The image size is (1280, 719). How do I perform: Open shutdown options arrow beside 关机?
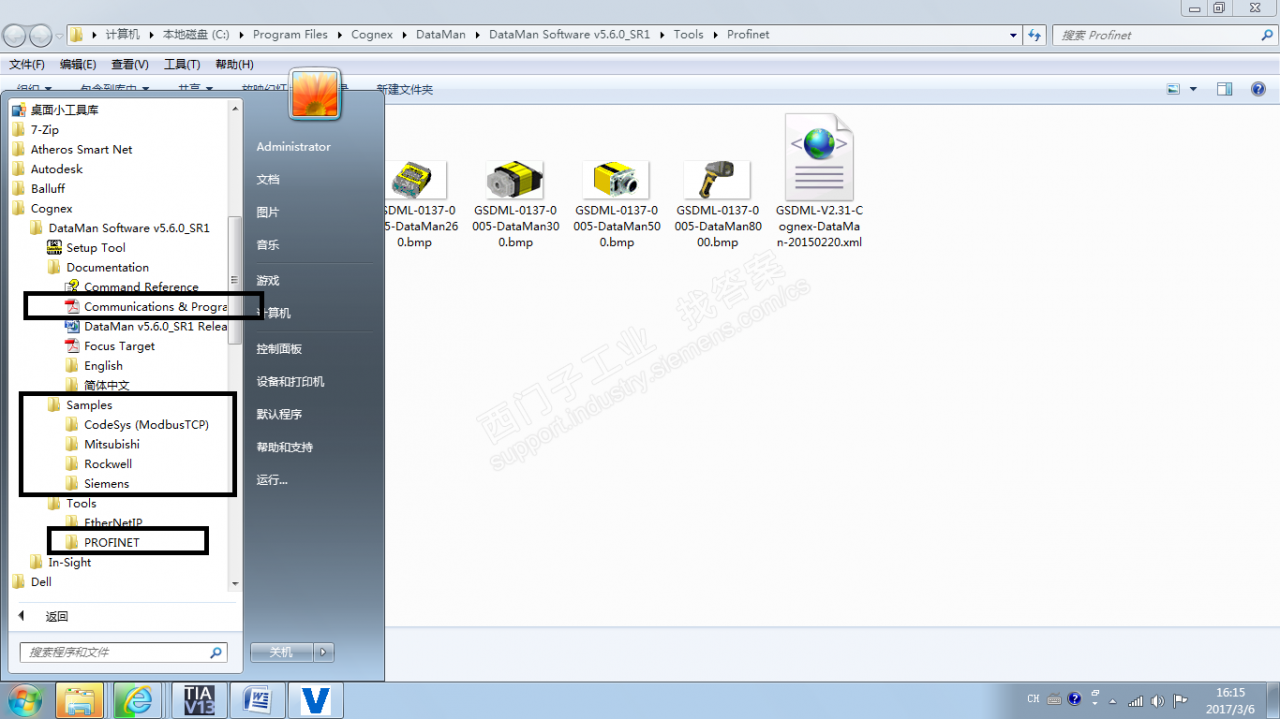click(x=324, y=652)
